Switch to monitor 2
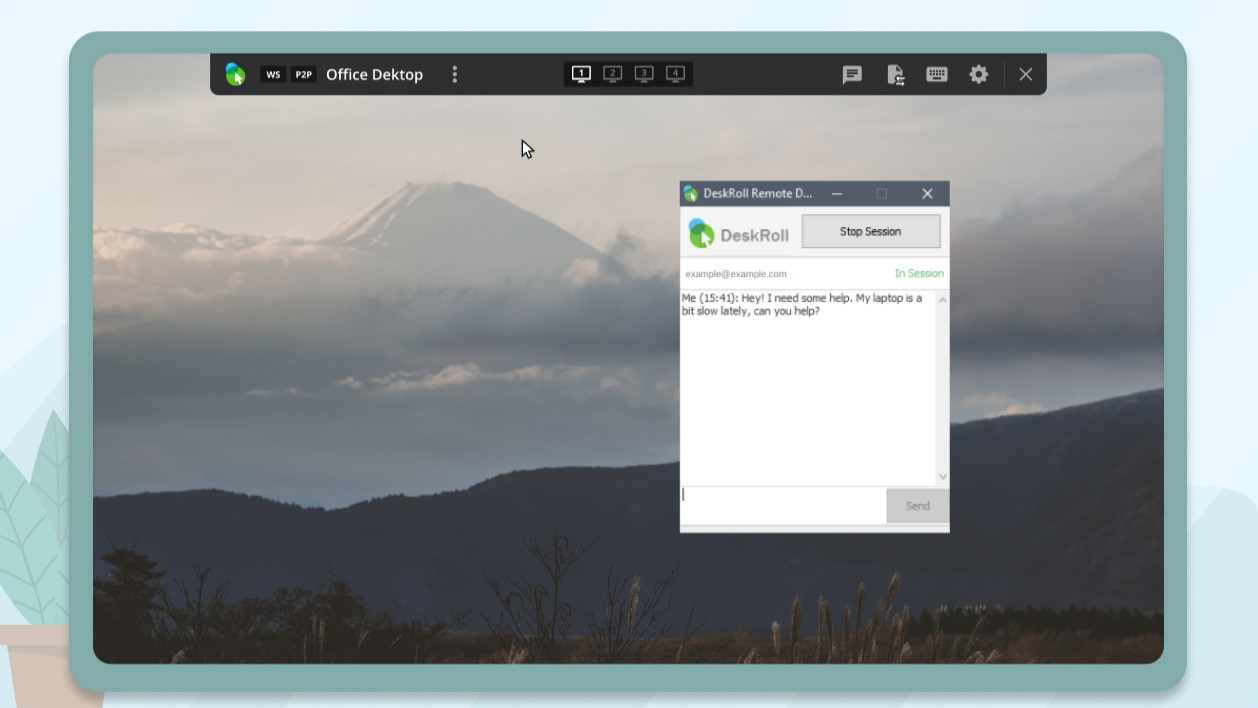Viewport: 1258px width, 708px height. pos(613,74)
